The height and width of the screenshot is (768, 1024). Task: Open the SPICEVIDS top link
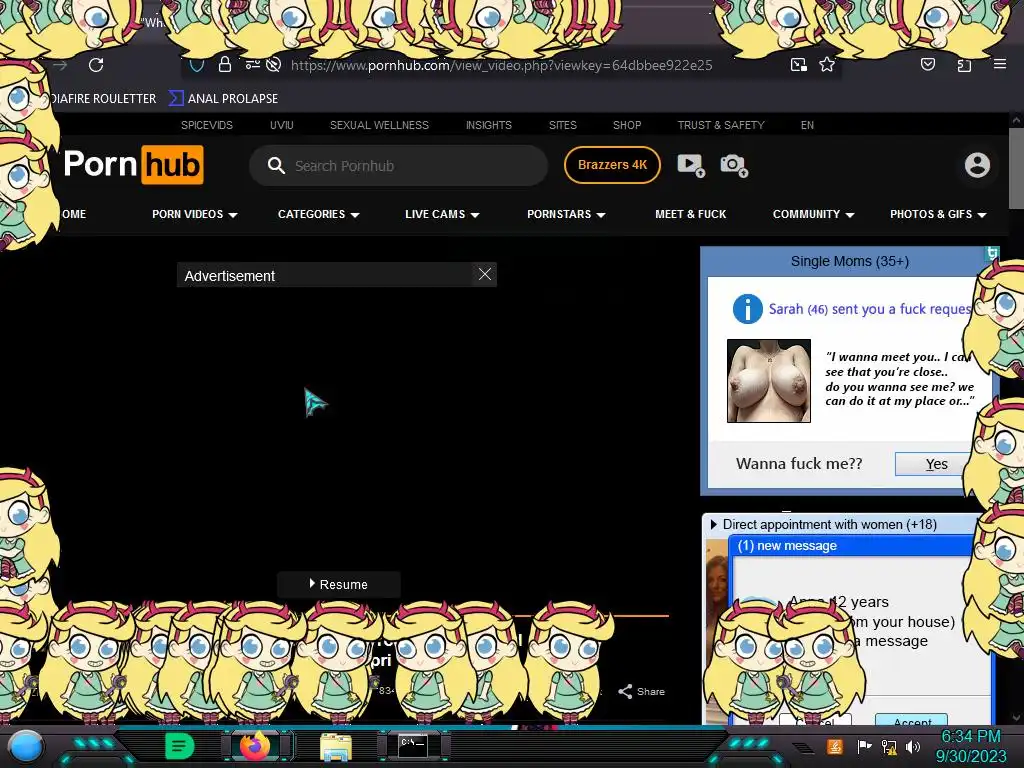click(x=206, y=125)
